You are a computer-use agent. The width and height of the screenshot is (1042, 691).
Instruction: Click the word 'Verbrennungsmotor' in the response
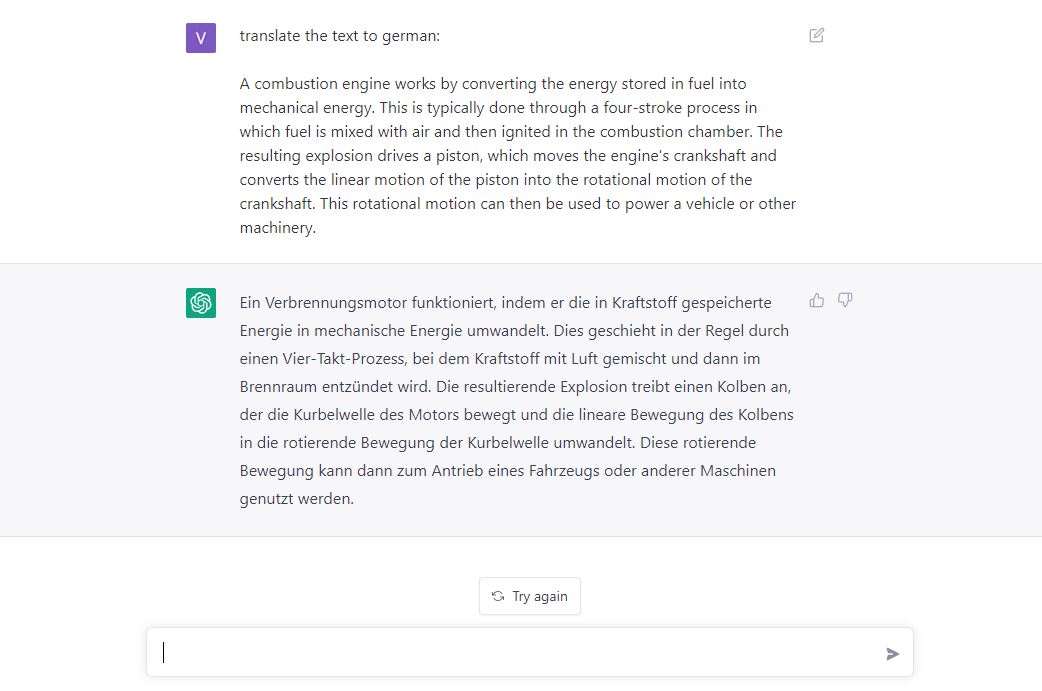(329, 302)
